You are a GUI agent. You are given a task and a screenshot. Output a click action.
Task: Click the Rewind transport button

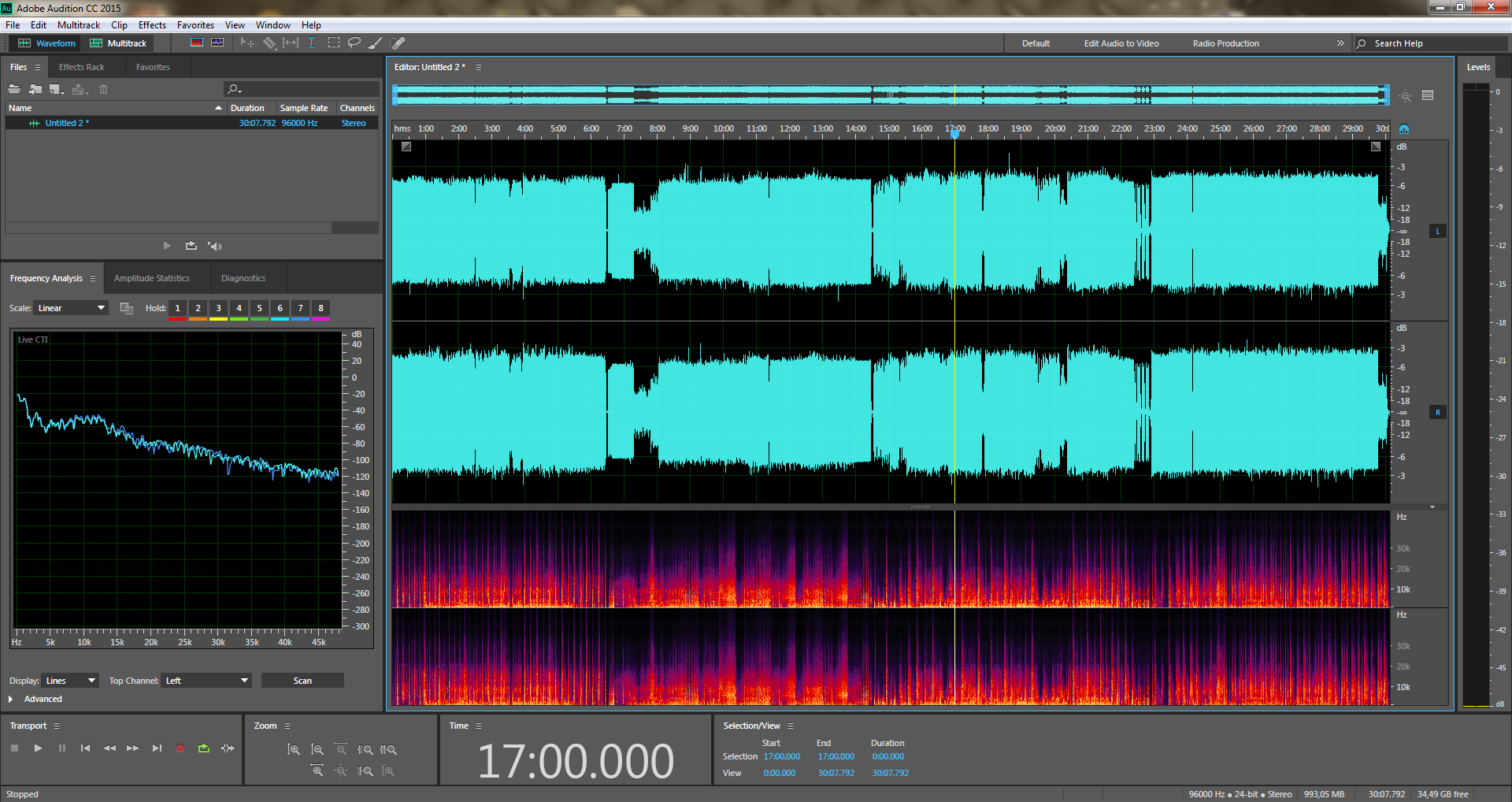109,748
